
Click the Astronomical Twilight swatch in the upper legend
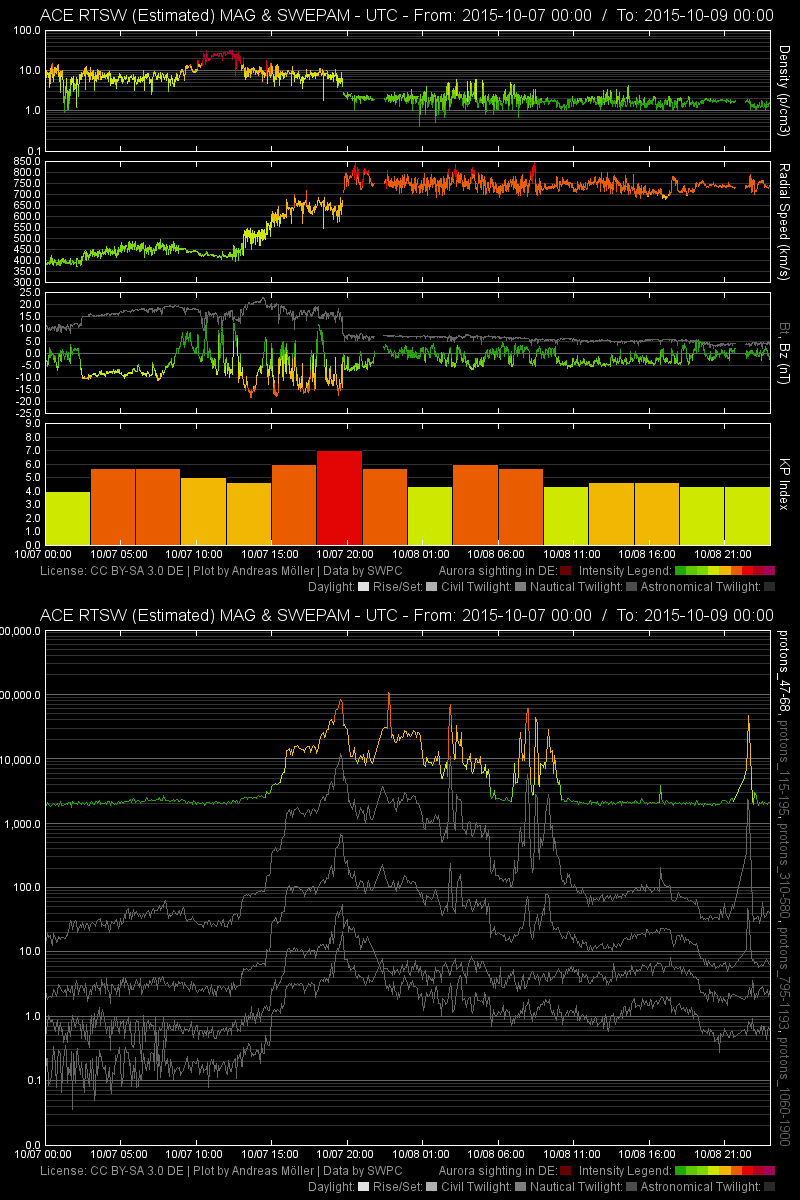click(x=769, y=587)
